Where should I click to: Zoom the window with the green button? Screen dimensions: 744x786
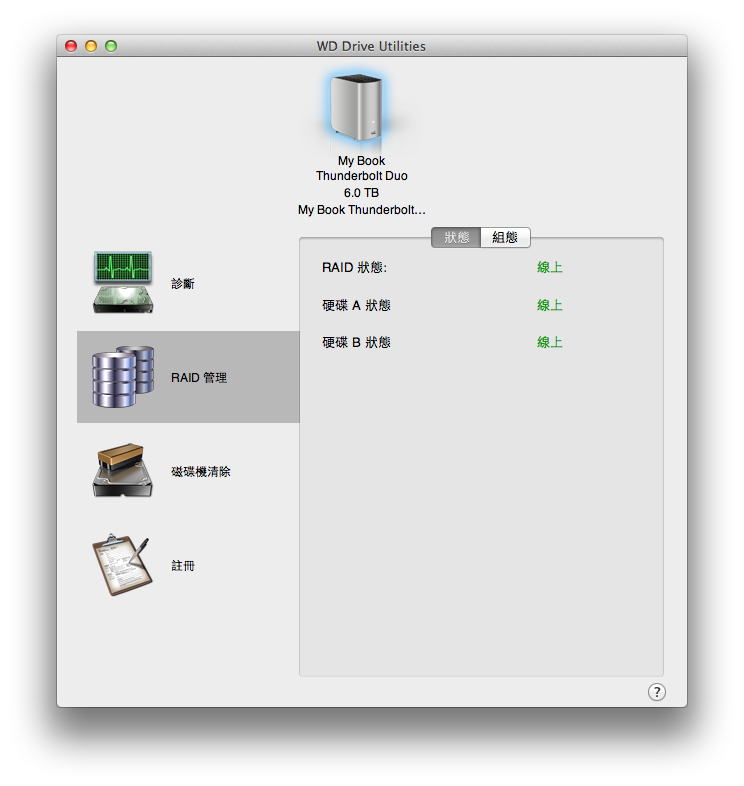click(111, 46)
